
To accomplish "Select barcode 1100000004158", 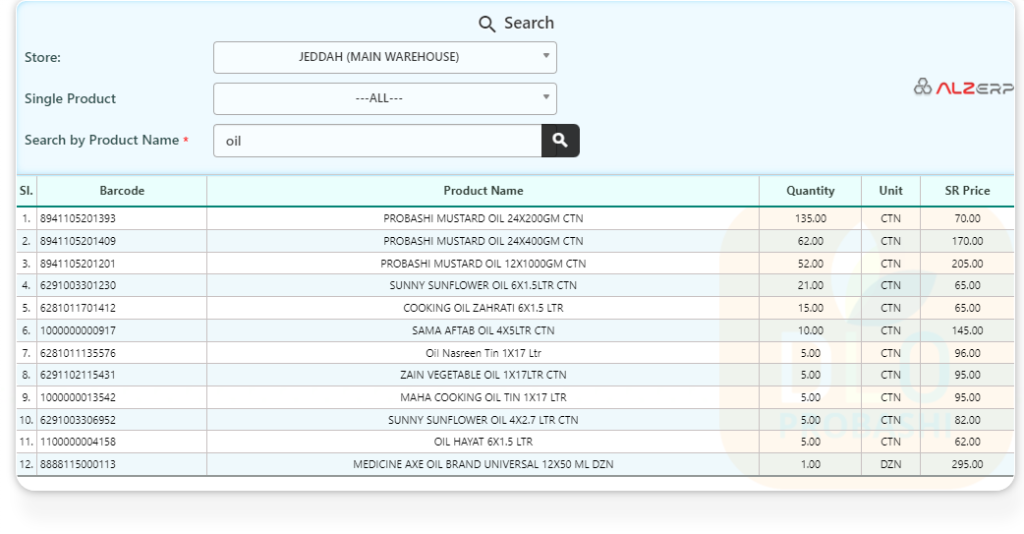I will click(78, 442).
